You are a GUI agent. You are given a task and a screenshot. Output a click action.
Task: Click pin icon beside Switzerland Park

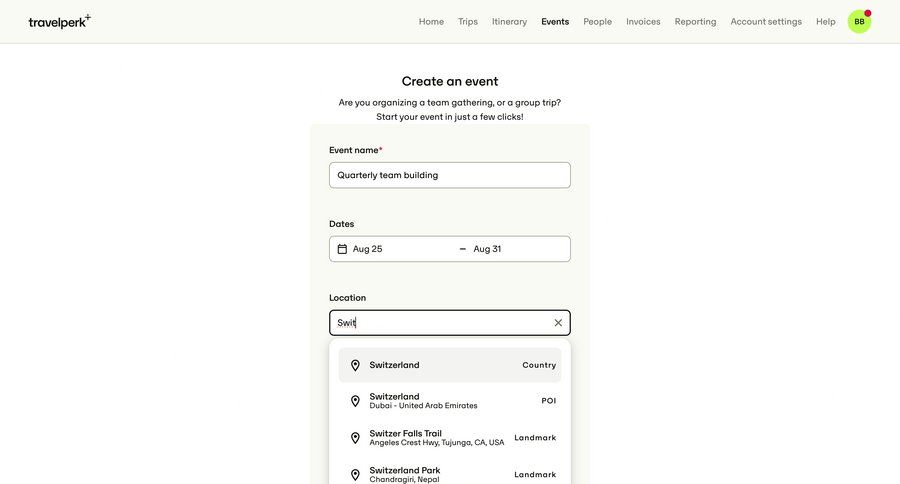(355, 474)
